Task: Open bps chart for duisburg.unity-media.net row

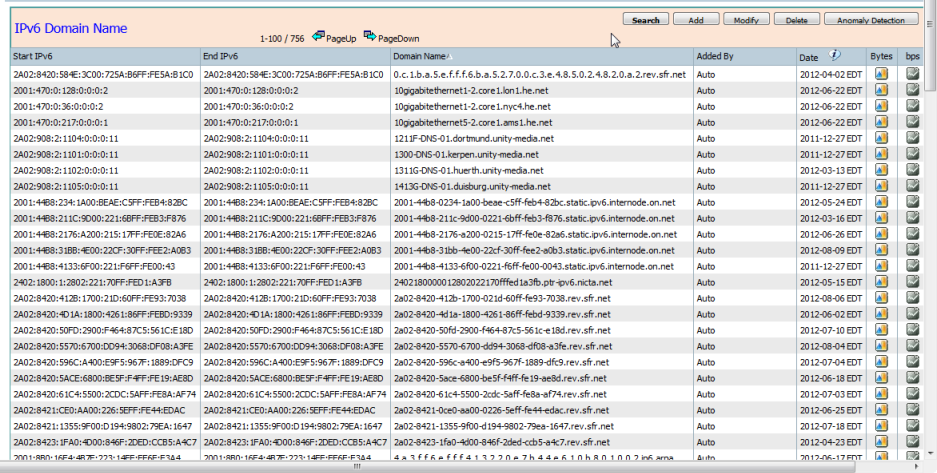Action: point(912,186)
